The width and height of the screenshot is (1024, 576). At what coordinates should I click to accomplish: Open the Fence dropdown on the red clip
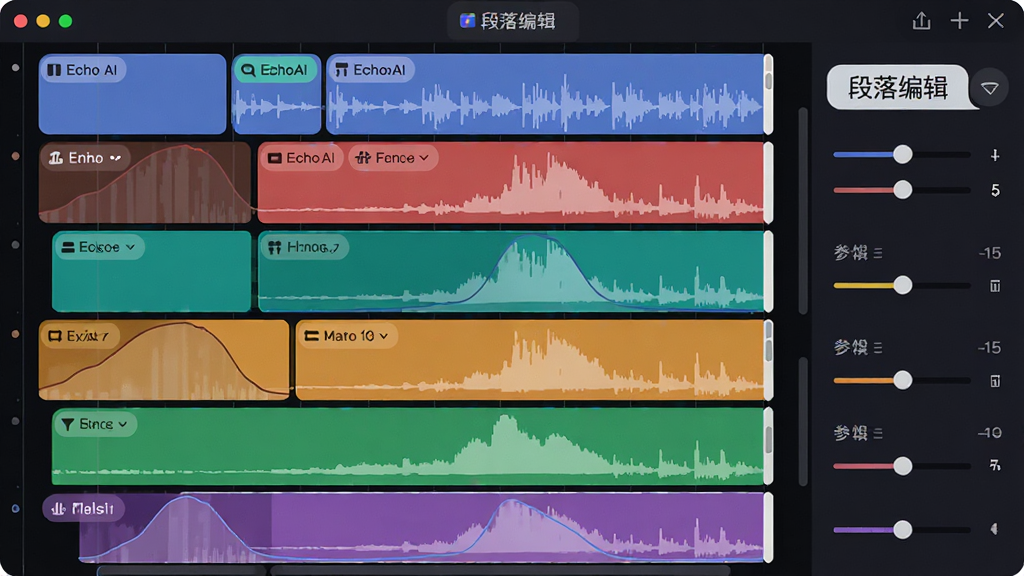click(x=393, y=158)
